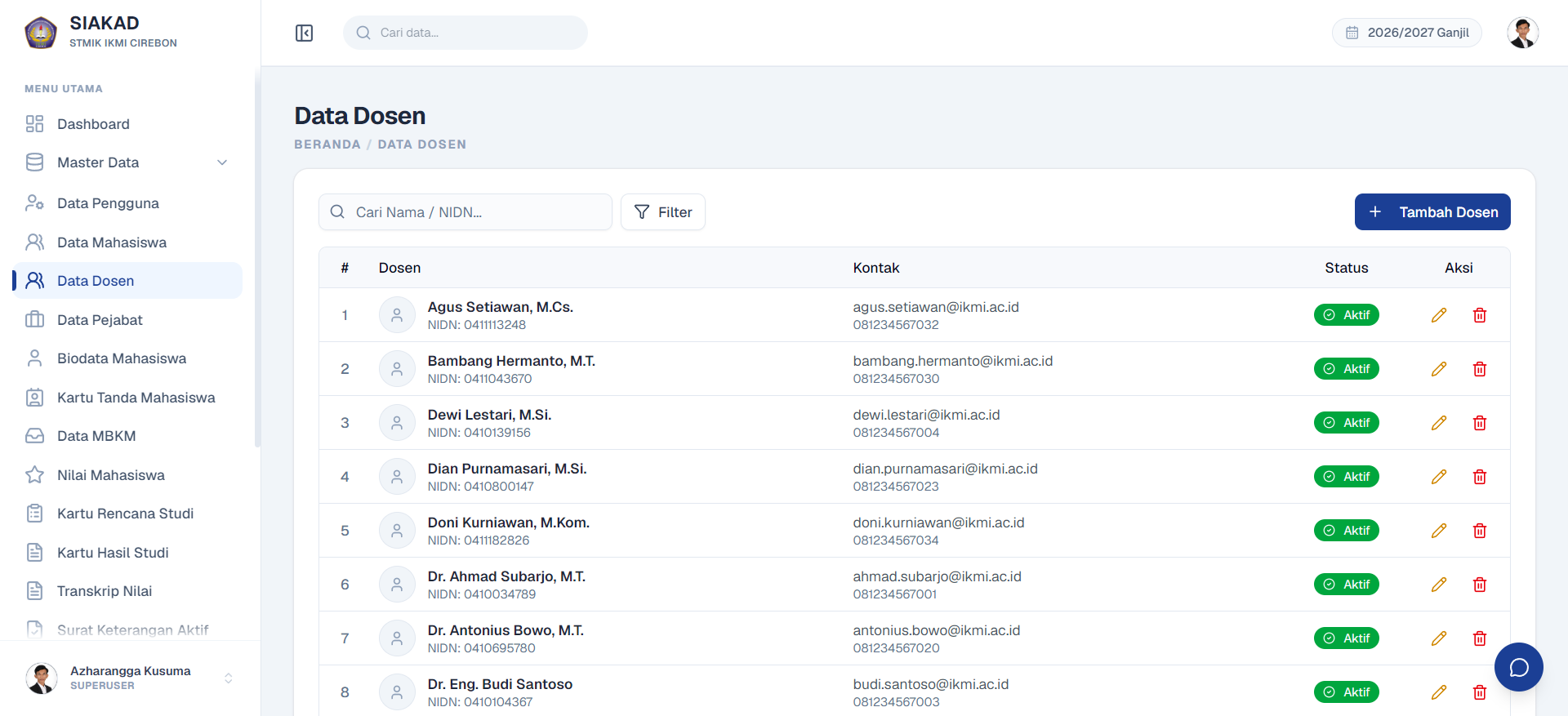The height and width of the screenshot is (716, 1568).
Task: Click the Aktif badge for Dian Purnamasari
Action: [x=1346, y=477]
